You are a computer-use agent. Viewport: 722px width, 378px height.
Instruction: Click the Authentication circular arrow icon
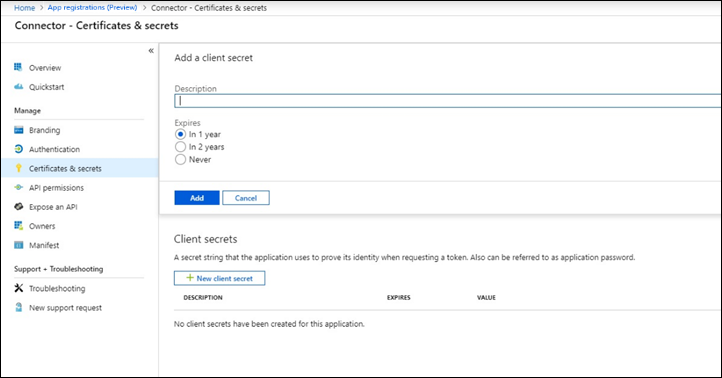[18, 149]
